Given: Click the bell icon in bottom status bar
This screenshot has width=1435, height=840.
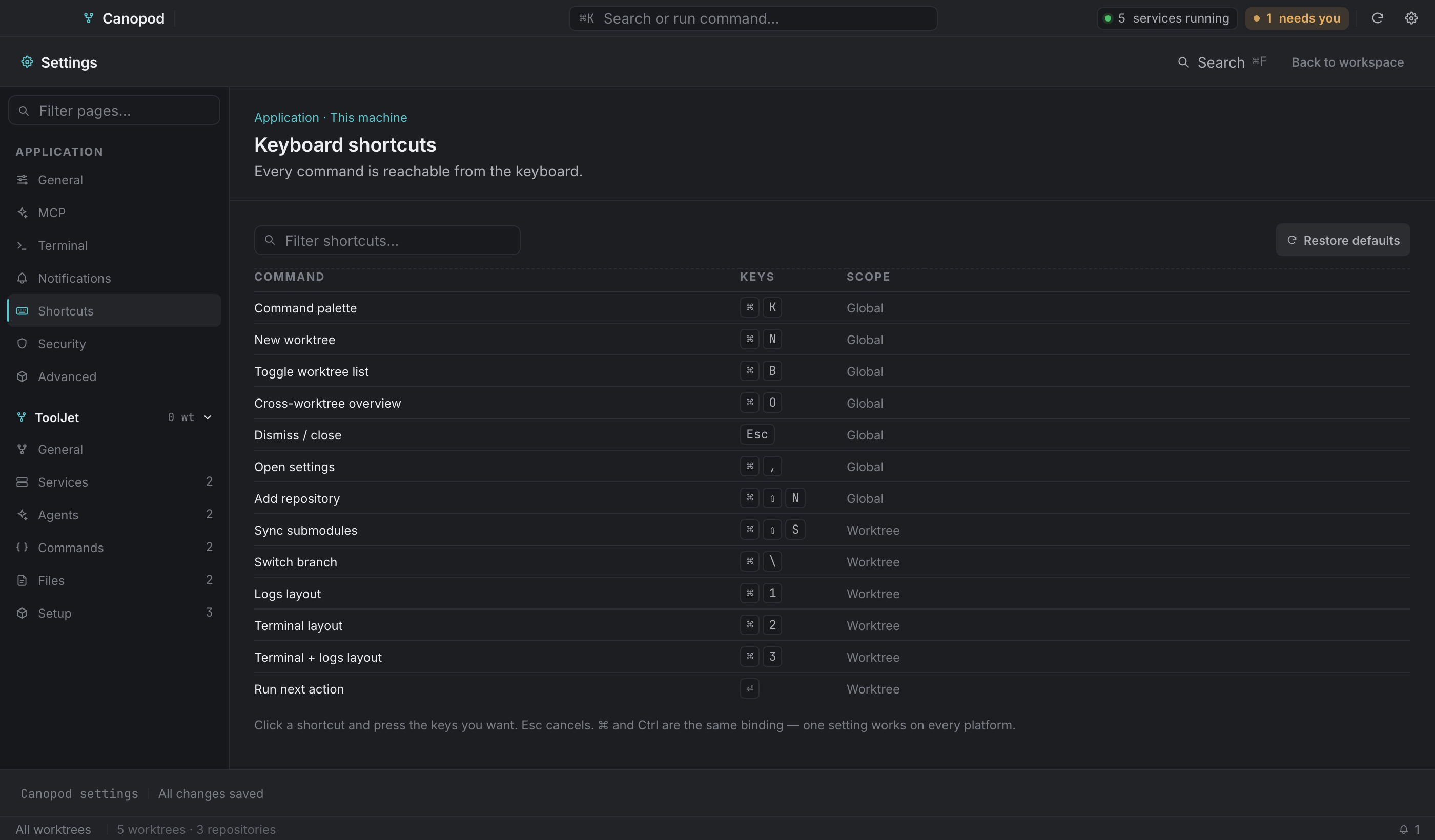Looking at the screenshot, I should coord(1403,829).
